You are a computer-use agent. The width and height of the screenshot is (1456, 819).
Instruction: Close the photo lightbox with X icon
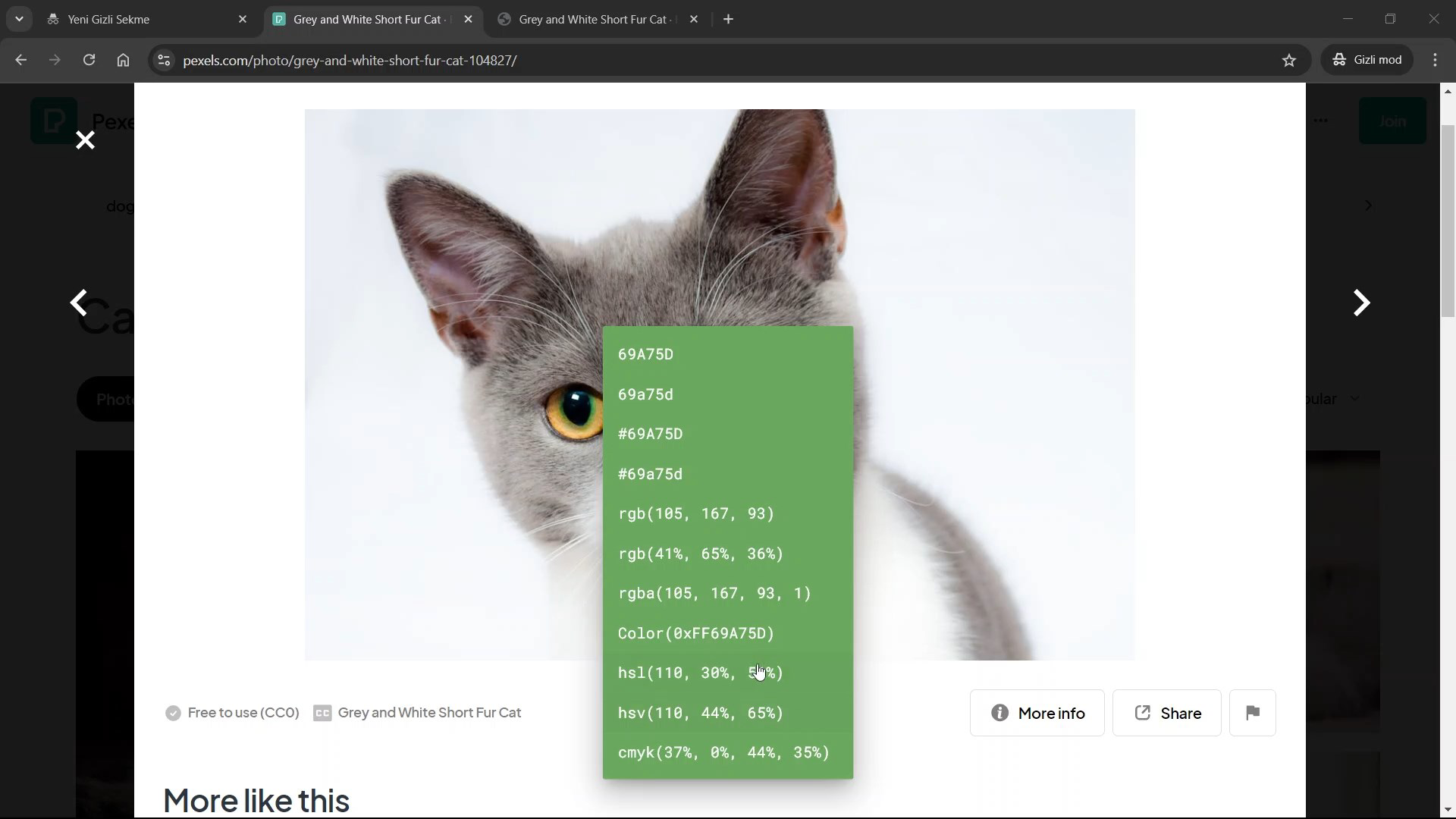[x=85, y=140]
